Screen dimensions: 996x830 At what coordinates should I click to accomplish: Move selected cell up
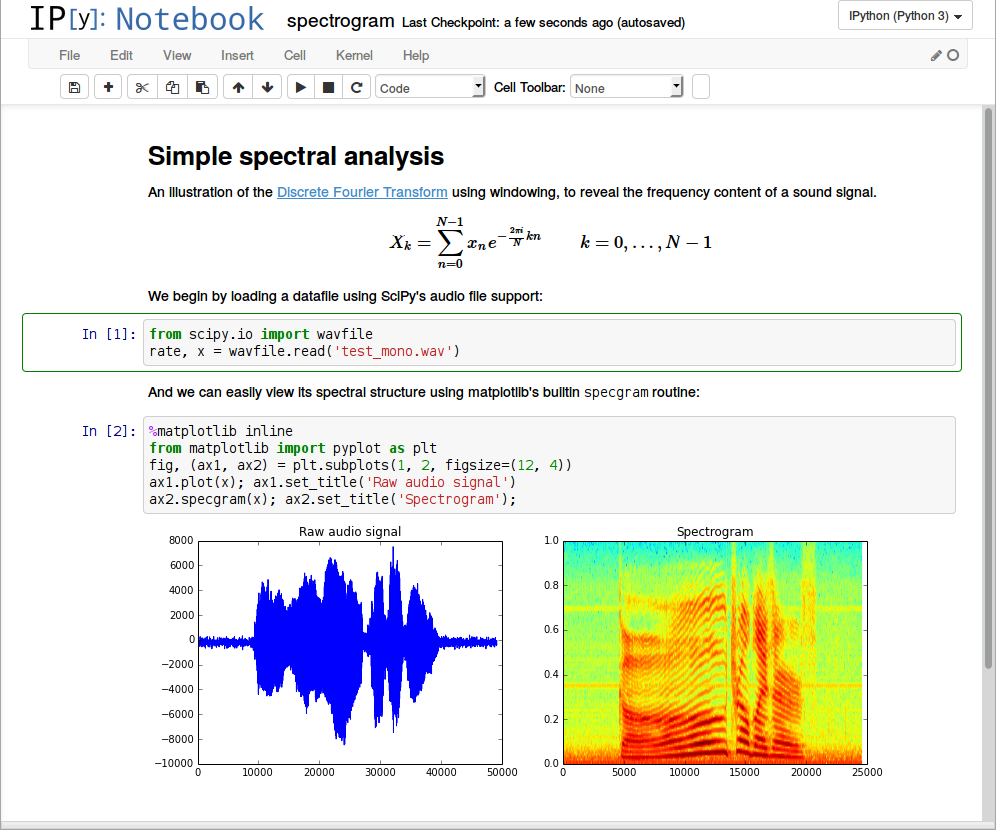point(238,88)
